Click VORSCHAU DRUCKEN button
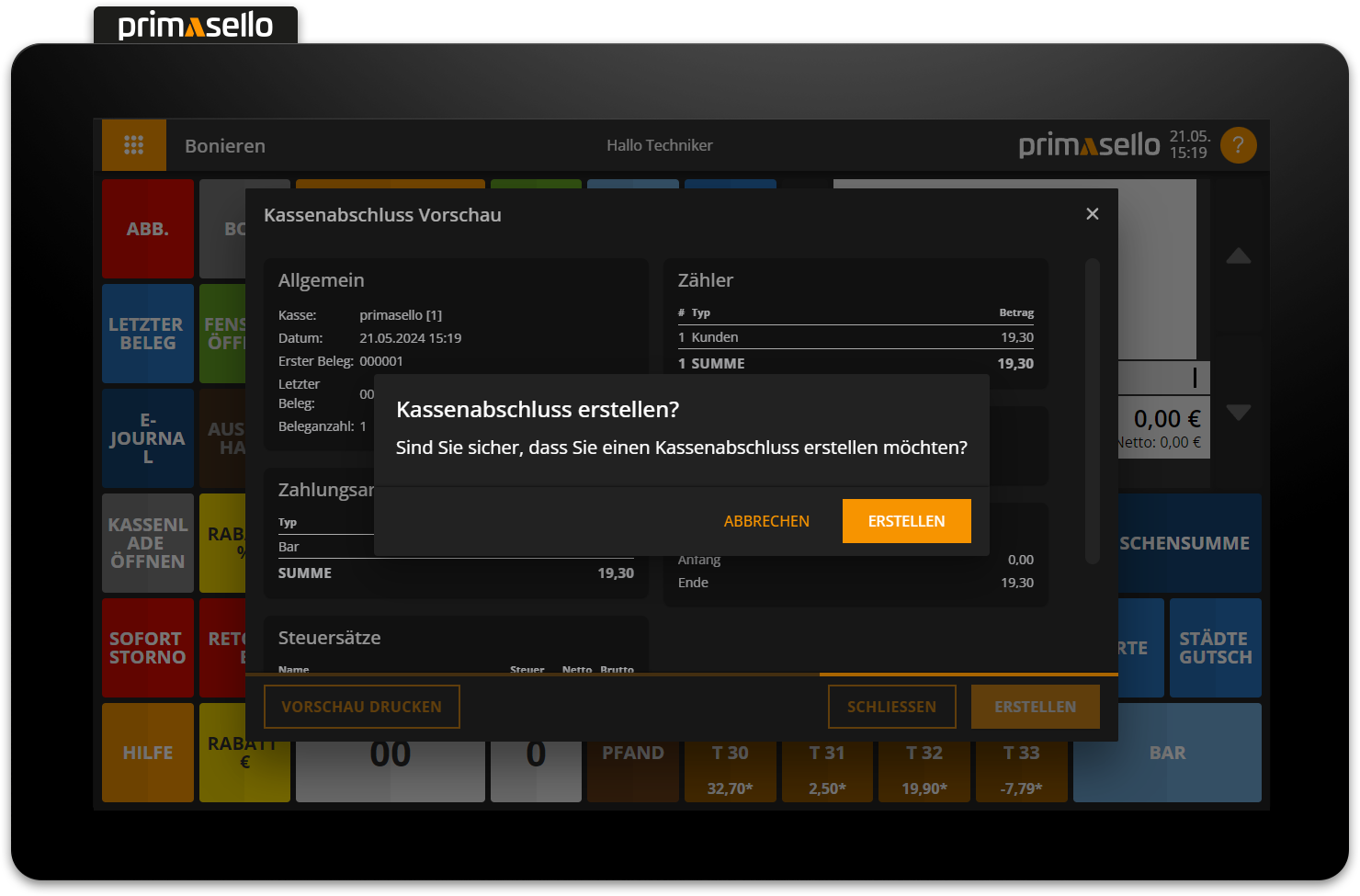Screen dimensions: 1360x896 (361, 707)
